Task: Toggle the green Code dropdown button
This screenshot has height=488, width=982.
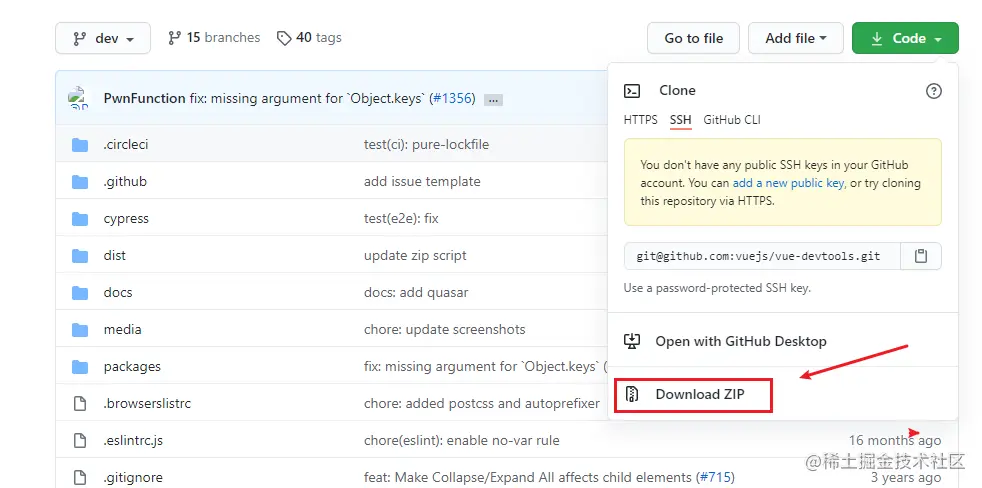Action: tap(905, 38)
